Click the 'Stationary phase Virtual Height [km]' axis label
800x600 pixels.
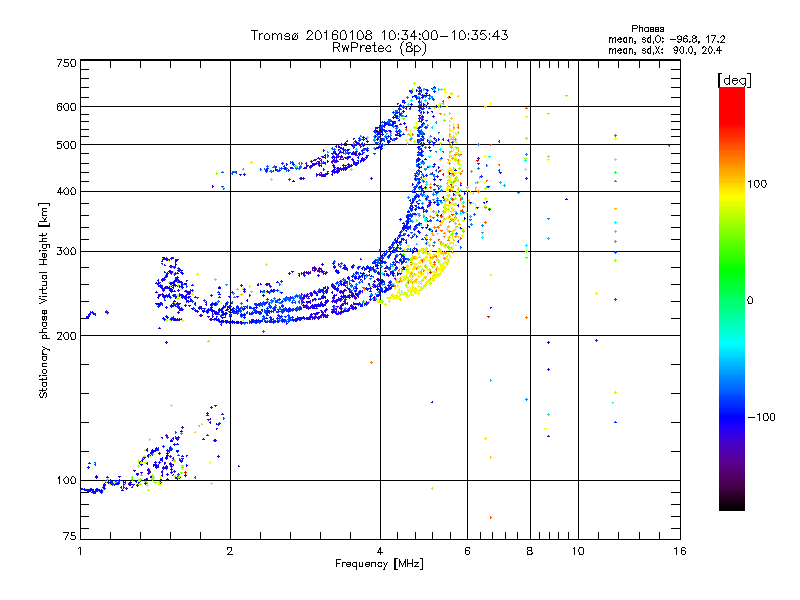44,300
